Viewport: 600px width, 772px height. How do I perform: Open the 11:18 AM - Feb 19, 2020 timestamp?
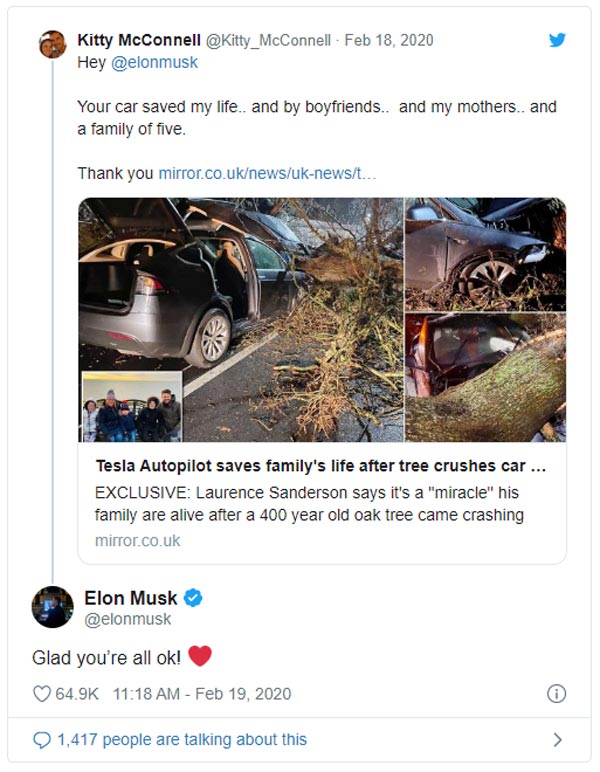click(x=201, y=693)
